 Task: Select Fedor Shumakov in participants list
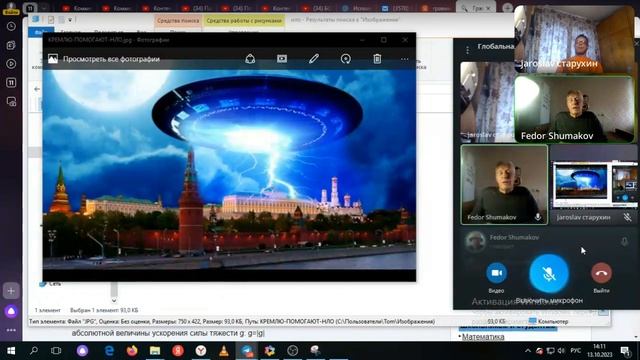546,241
